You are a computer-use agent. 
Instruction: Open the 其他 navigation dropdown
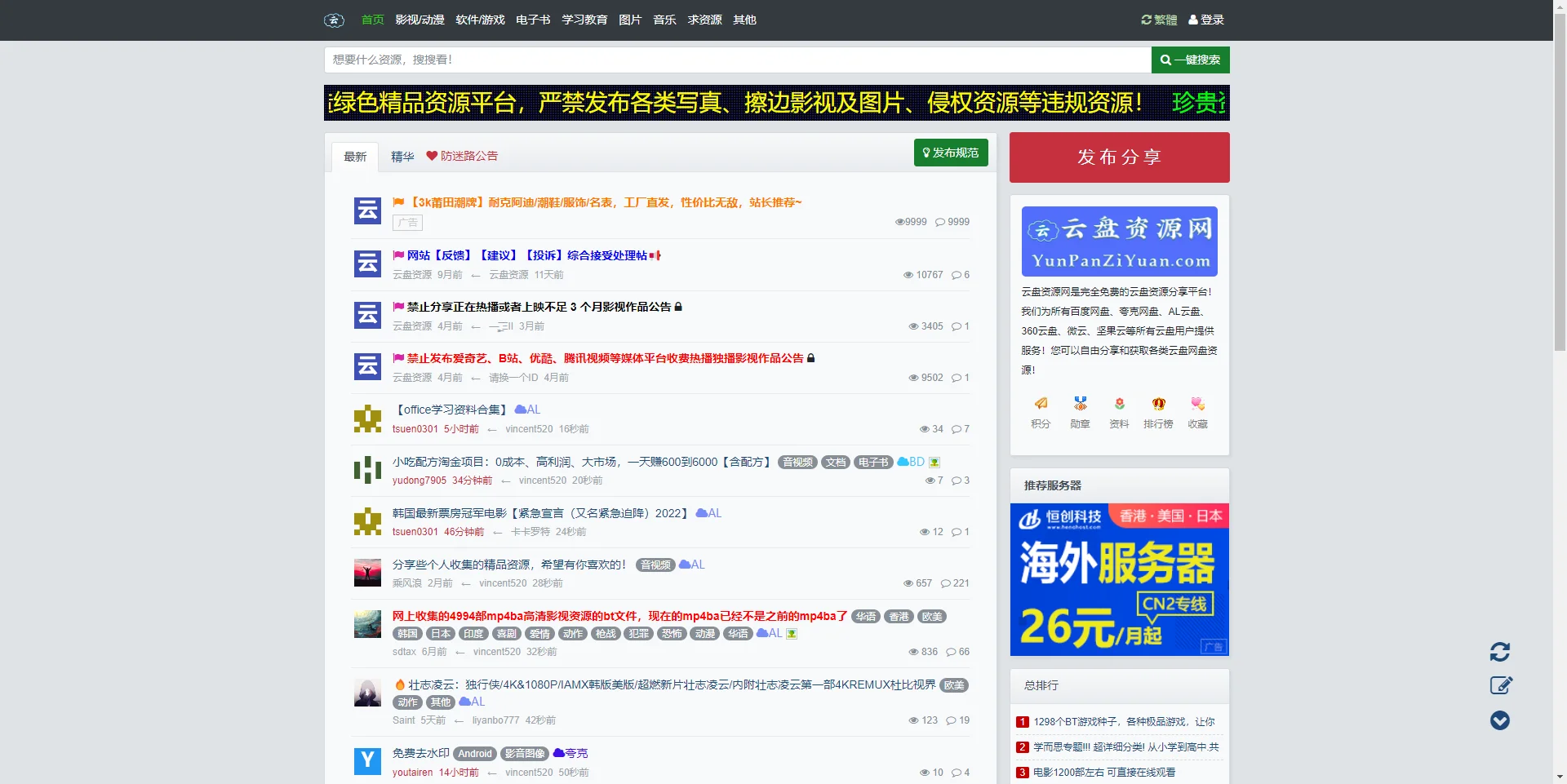coord(744,20)
